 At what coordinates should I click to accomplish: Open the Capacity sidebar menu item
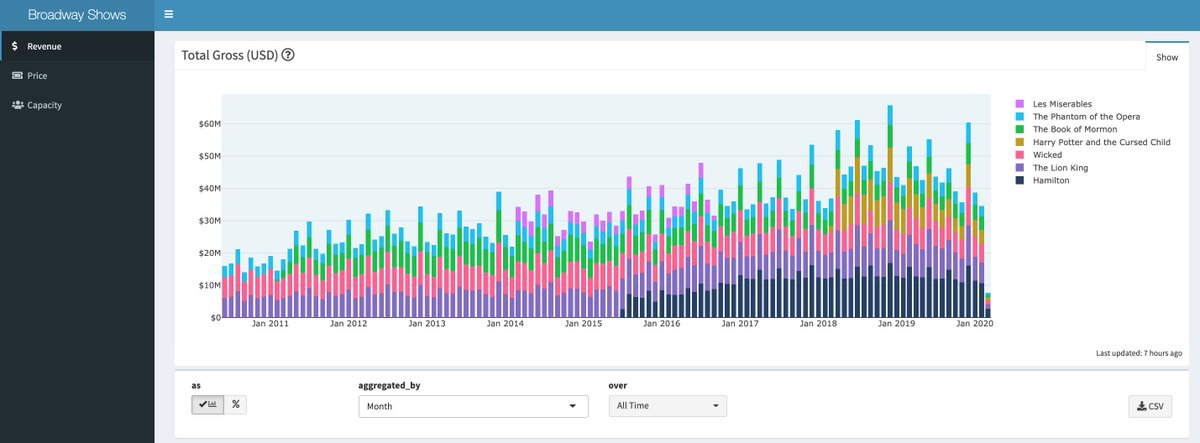click(x=77, y=105)
